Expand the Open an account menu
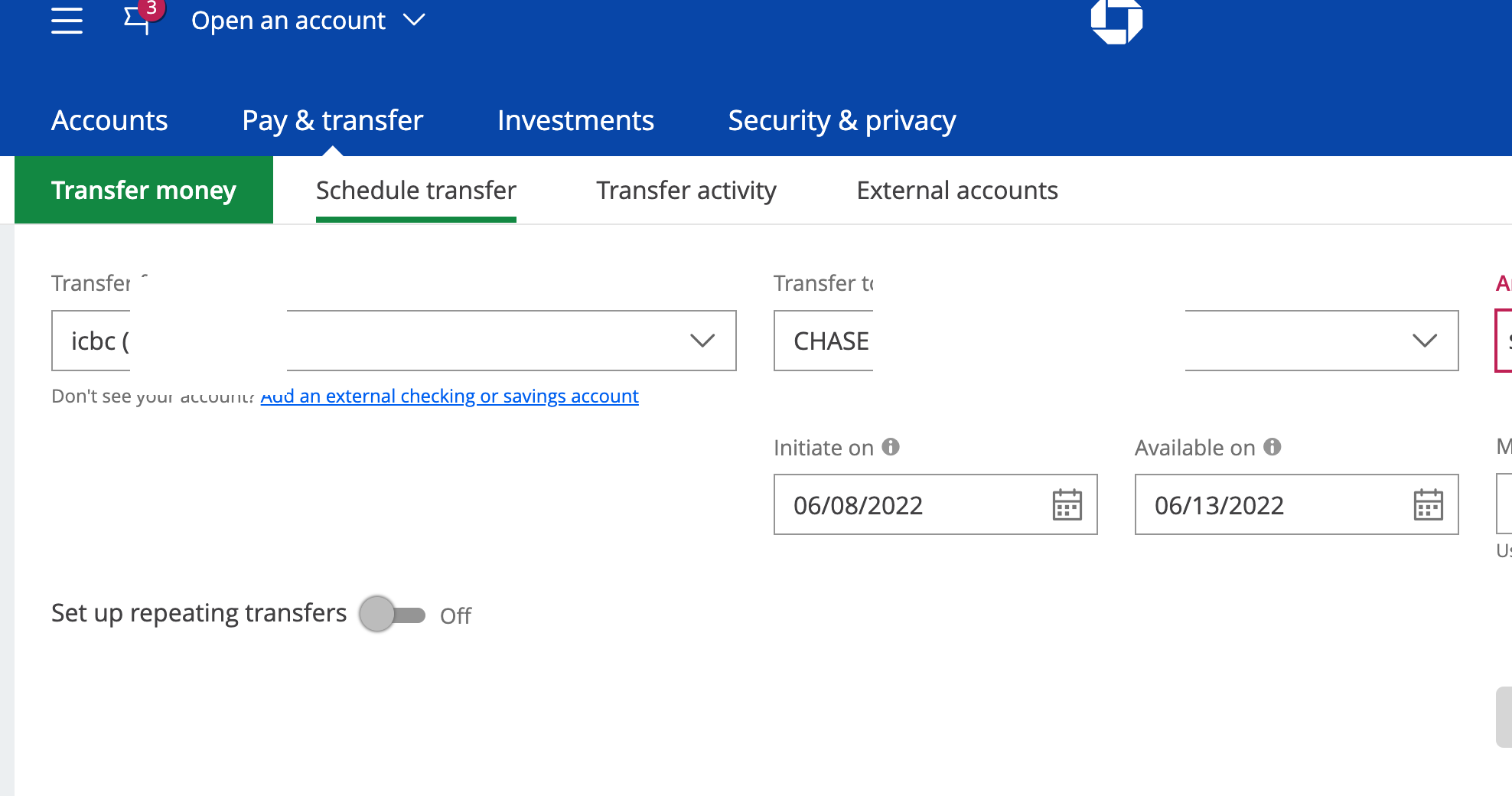This screenshot has width=1512, height=796. 308,21
